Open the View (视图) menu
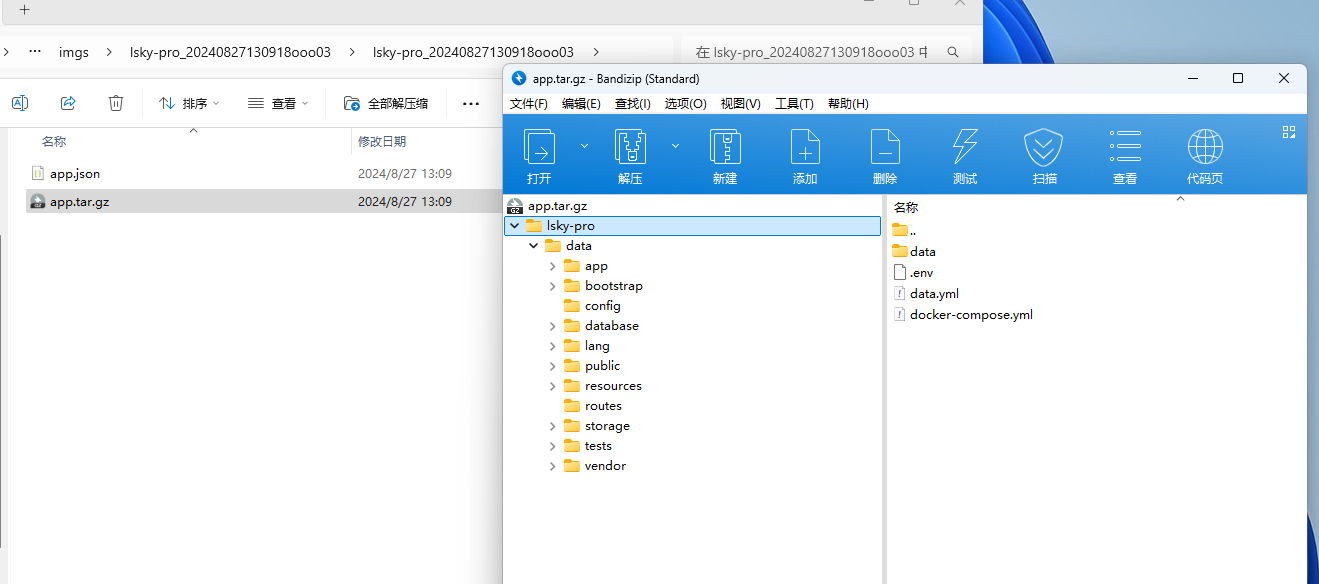Viewport: 1319px width, 584px height. (x=740, y=104)
